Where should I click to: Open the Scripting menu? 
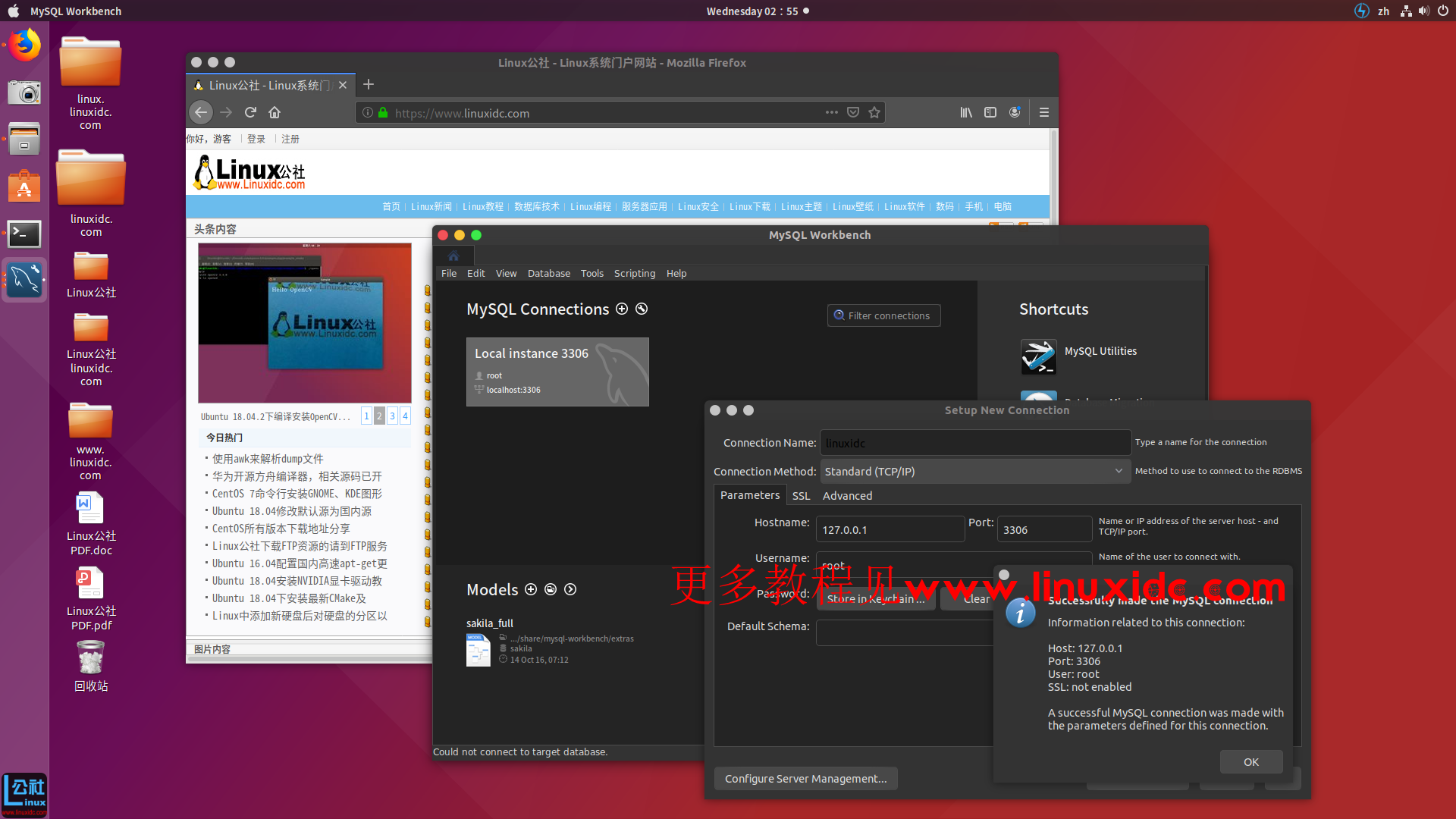[x=635, y=273]
